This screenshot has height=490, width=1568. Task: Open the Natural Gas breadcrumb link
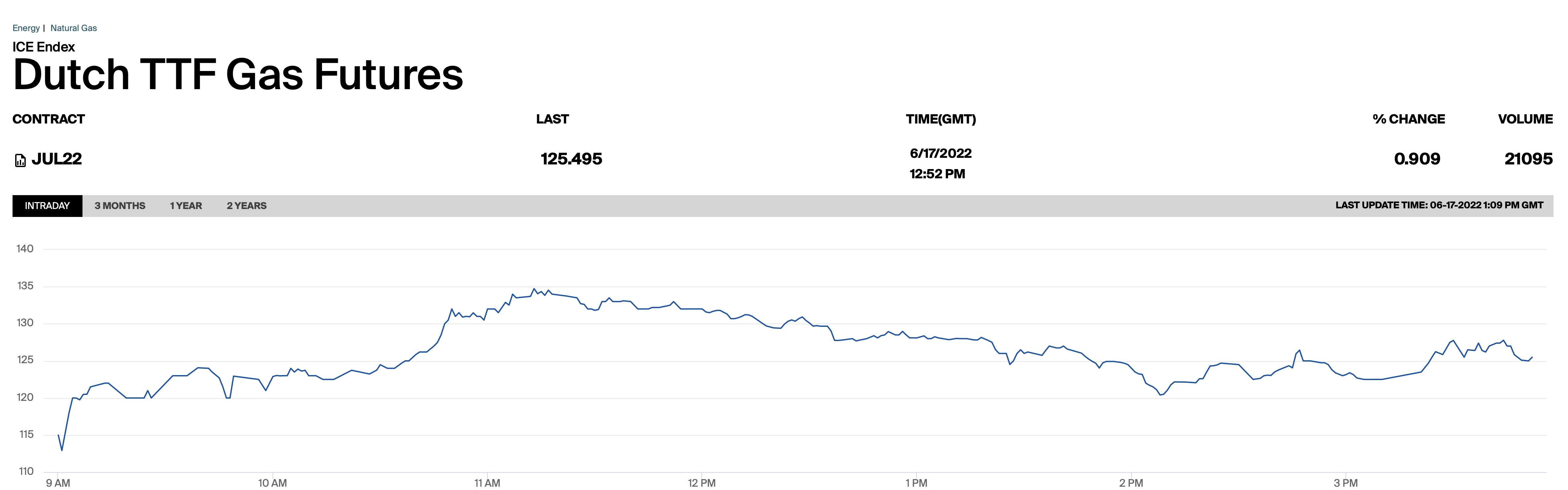73,28
